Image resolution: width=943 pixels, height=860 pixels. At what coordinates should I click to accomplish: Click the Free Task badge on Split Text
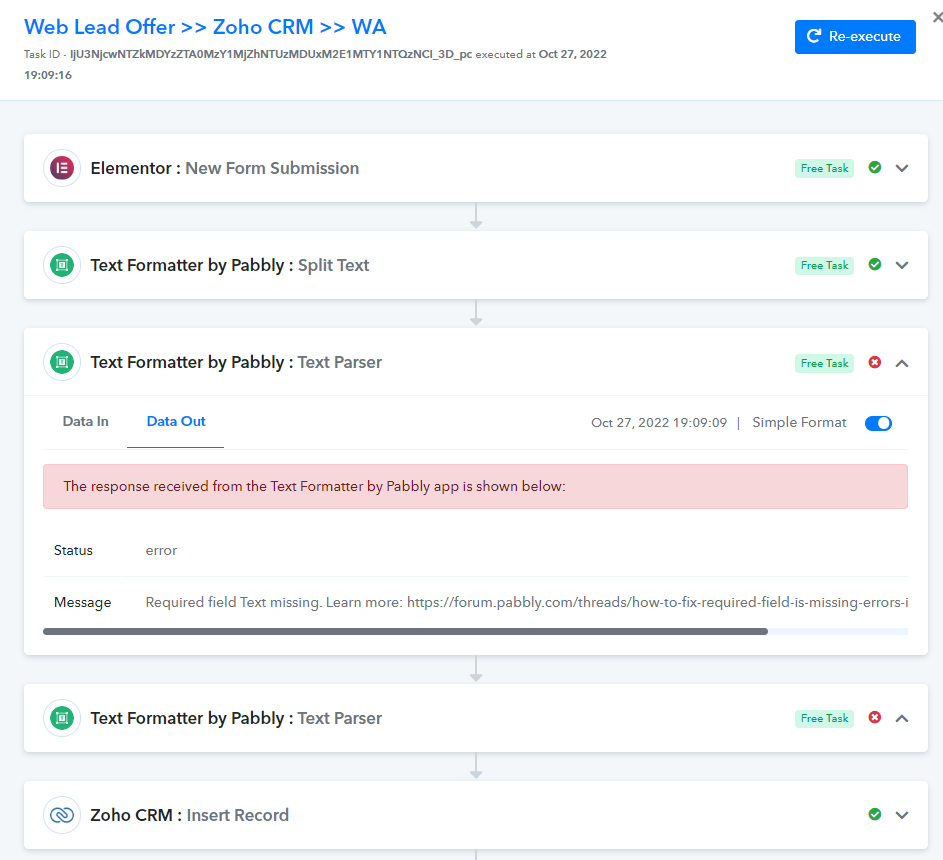pyautogui.click(x=824, y=265)
